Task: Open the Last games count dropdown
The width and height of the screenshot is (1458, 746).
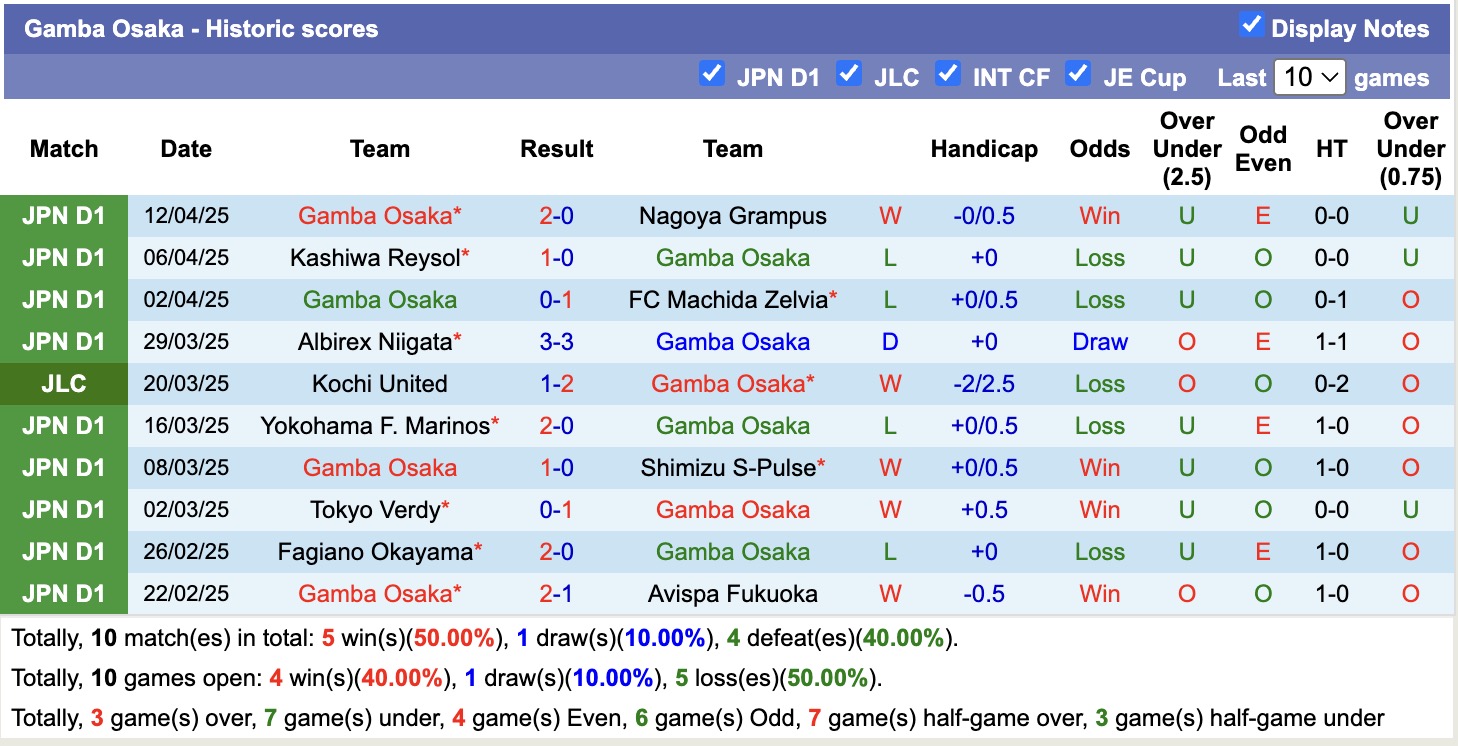Action: point(1310,75)
